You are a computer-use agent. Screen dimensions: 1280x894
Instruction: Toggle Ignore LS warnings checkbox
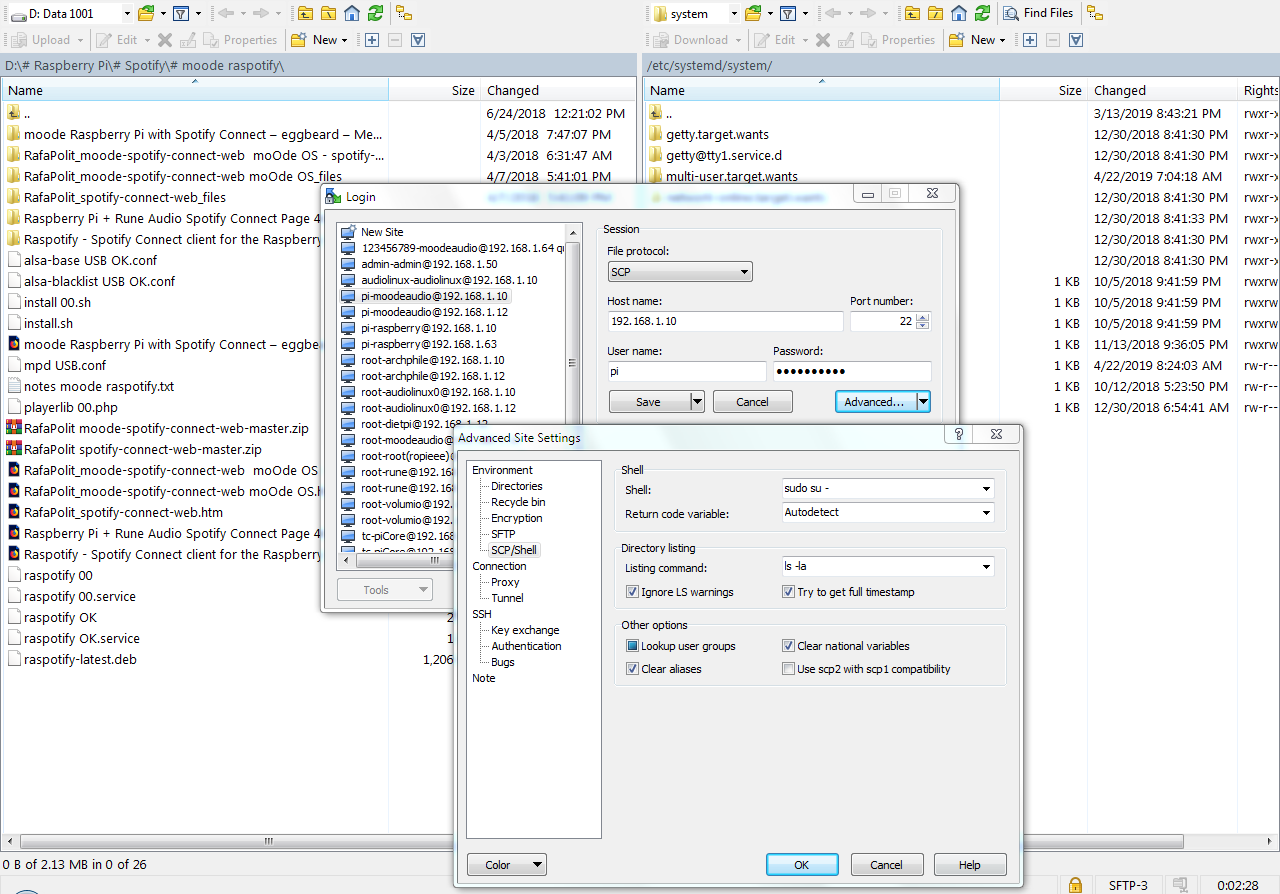point(632,592)
